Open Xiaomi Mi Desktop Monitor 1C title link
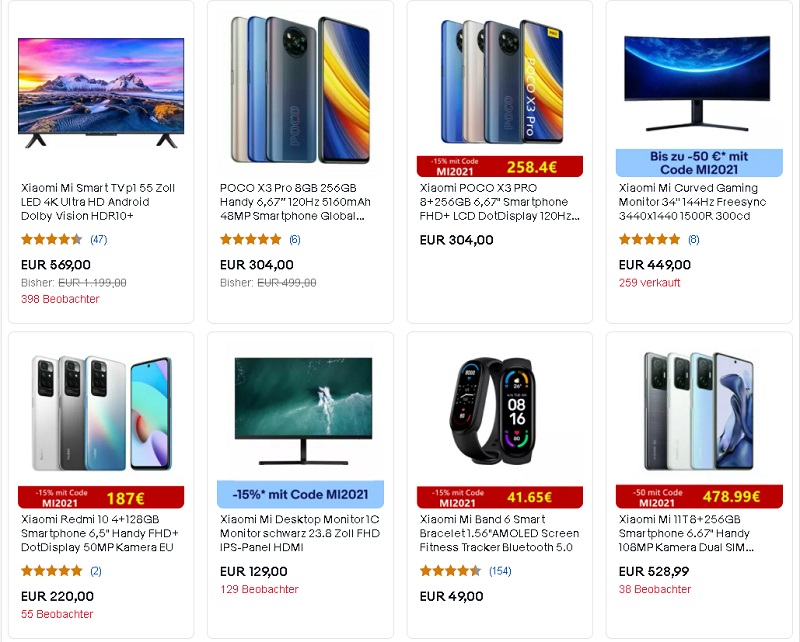Viewport: 800px width, 642px height. 299,533
